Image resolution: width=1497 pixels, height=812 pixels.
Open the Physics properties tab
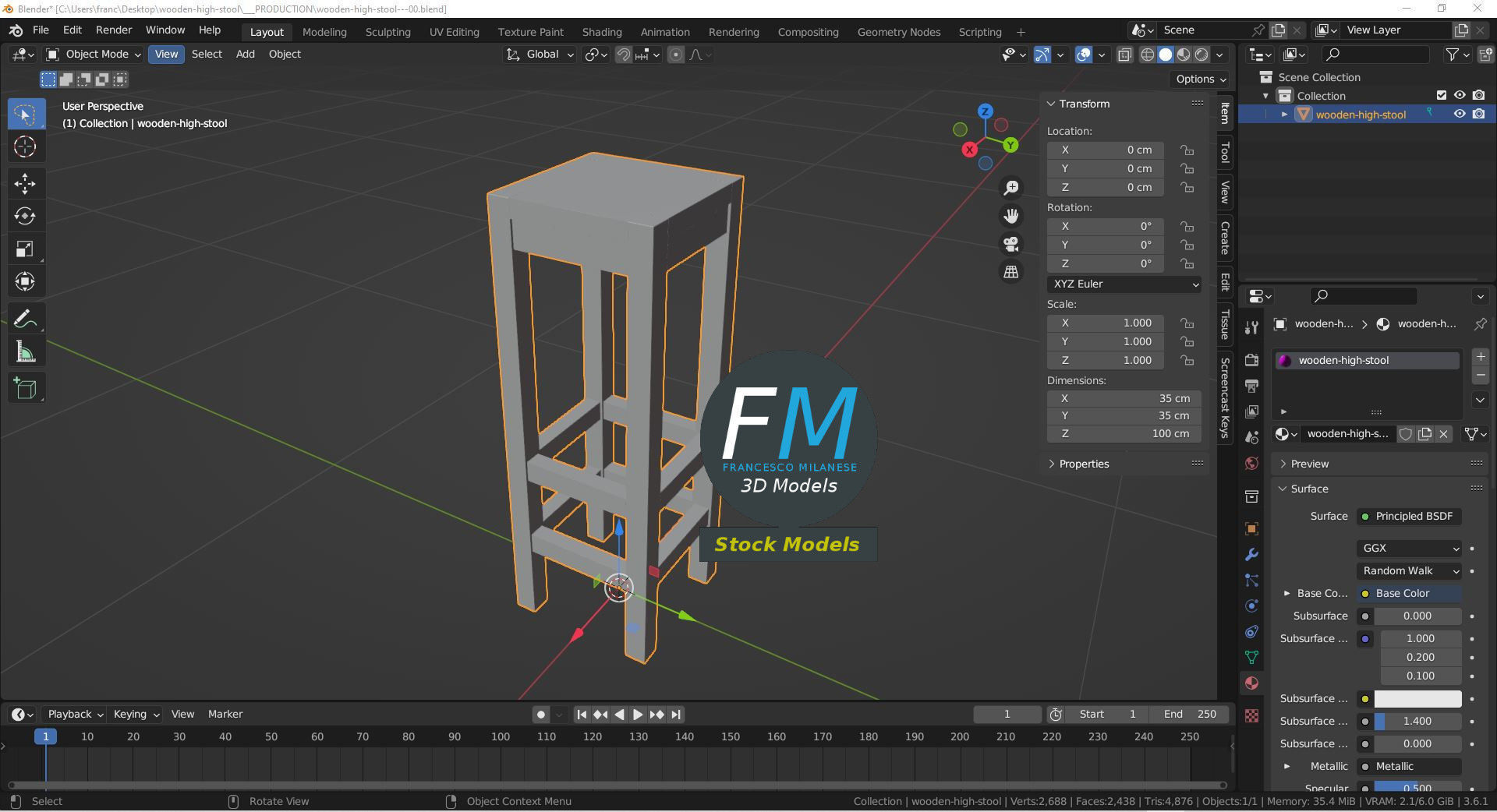click(x=1251, y=605)
